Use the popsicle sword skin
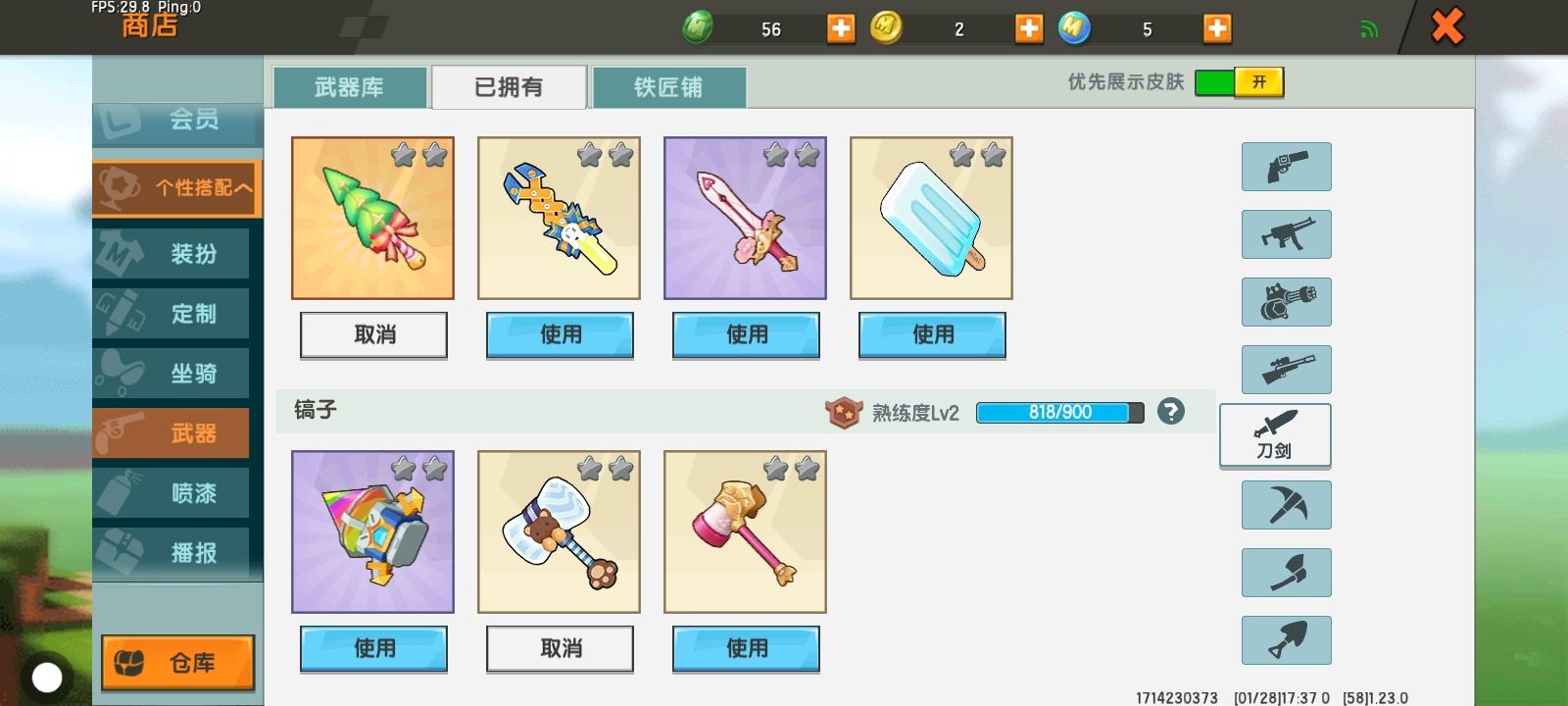The width and height of the screenshot is (1568, 706). tap(932, 335)
